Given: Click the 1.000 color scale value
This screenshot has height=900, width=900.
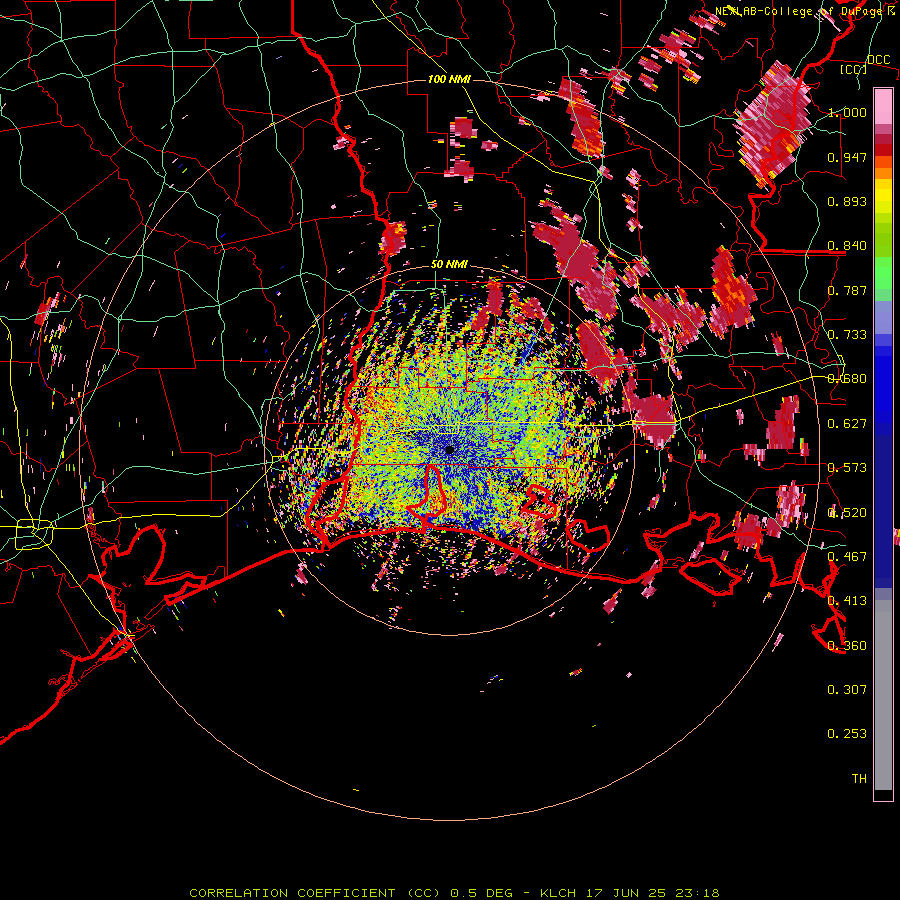Looking at the screenshot, I should click(x=847, y=112).
